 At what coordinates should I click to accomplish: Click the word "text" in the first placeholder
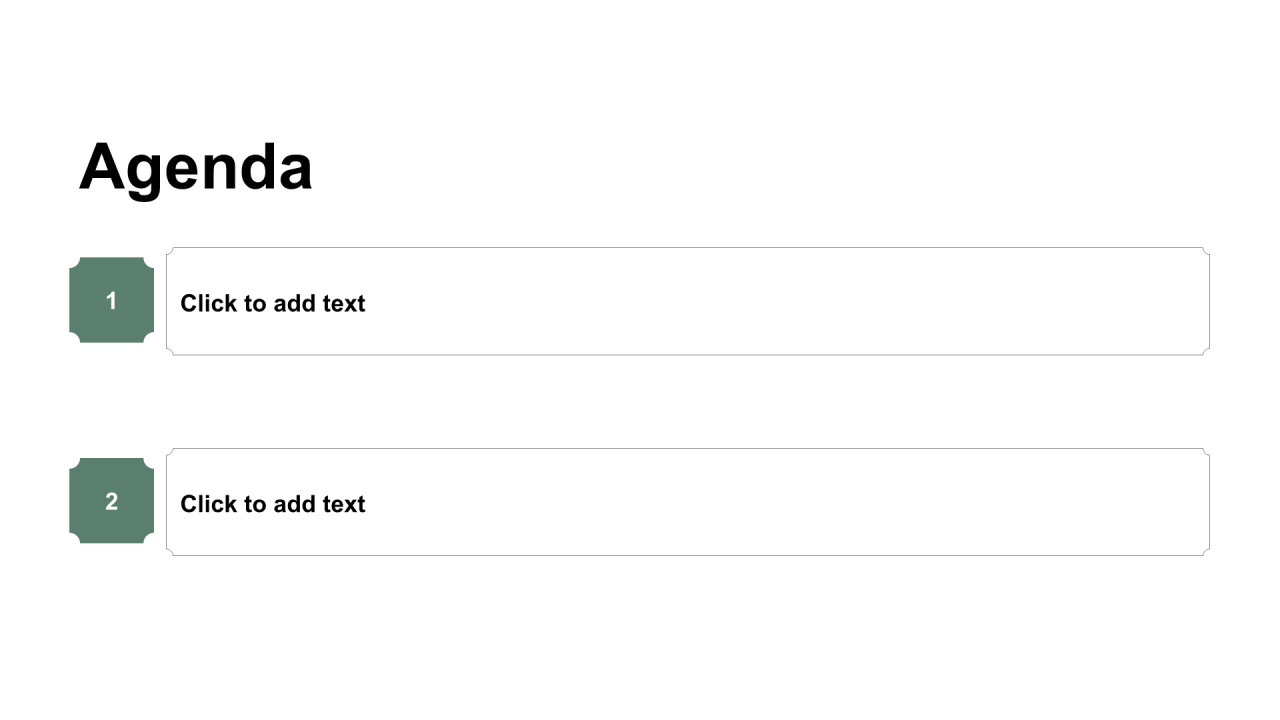point(344,303)
